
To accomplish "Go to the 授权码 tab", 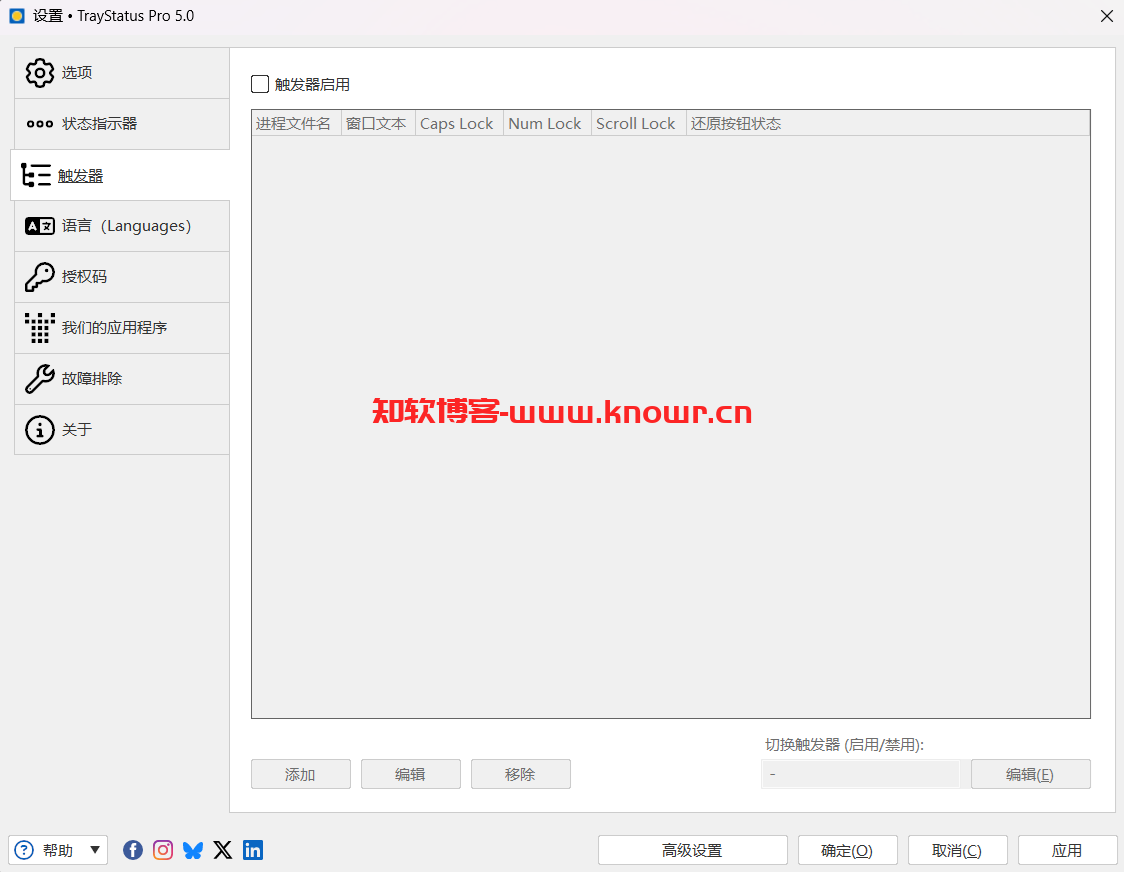I will [x=122, y=277].
